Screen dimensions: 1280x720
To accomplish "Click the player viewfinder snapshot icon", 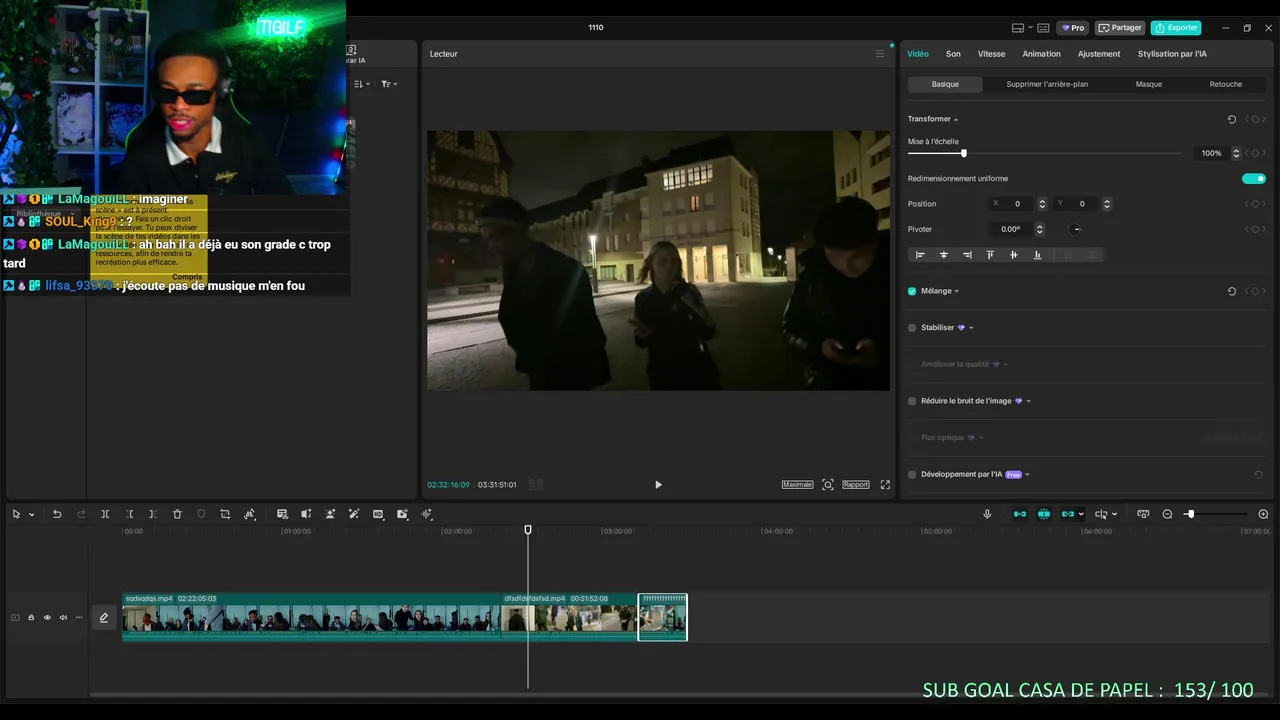I will pos(828,485).
